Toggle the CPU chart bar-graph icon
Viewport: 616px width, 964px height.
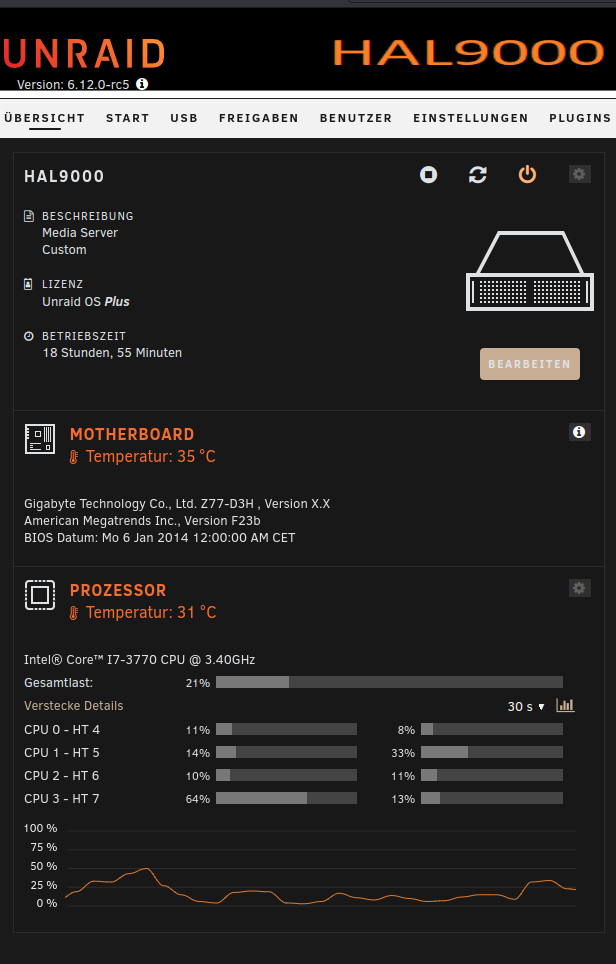(x=565, y=705)
